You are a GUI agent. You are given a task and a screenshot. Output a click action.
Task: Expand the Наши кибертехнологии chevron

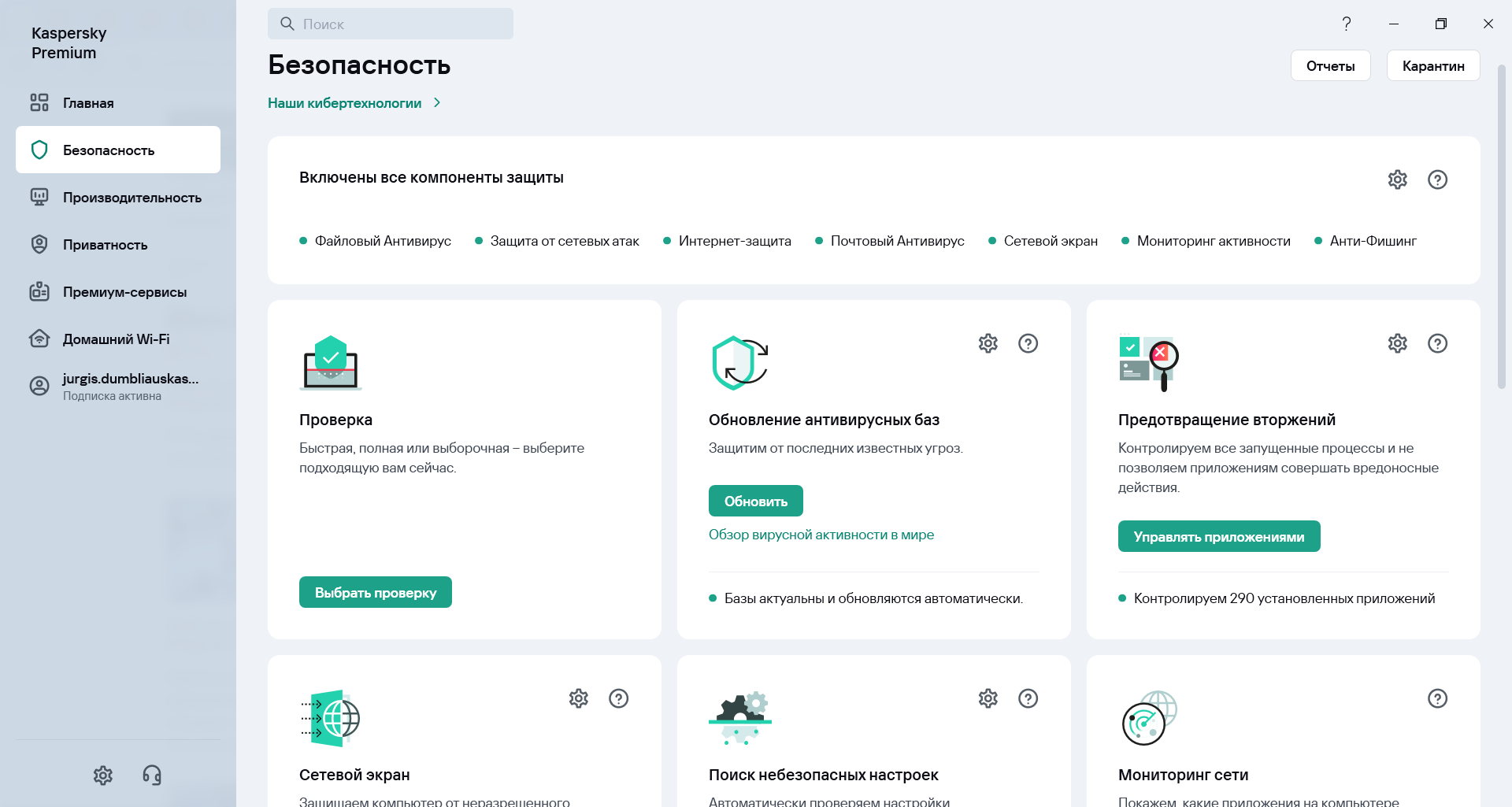coord(438,102)
